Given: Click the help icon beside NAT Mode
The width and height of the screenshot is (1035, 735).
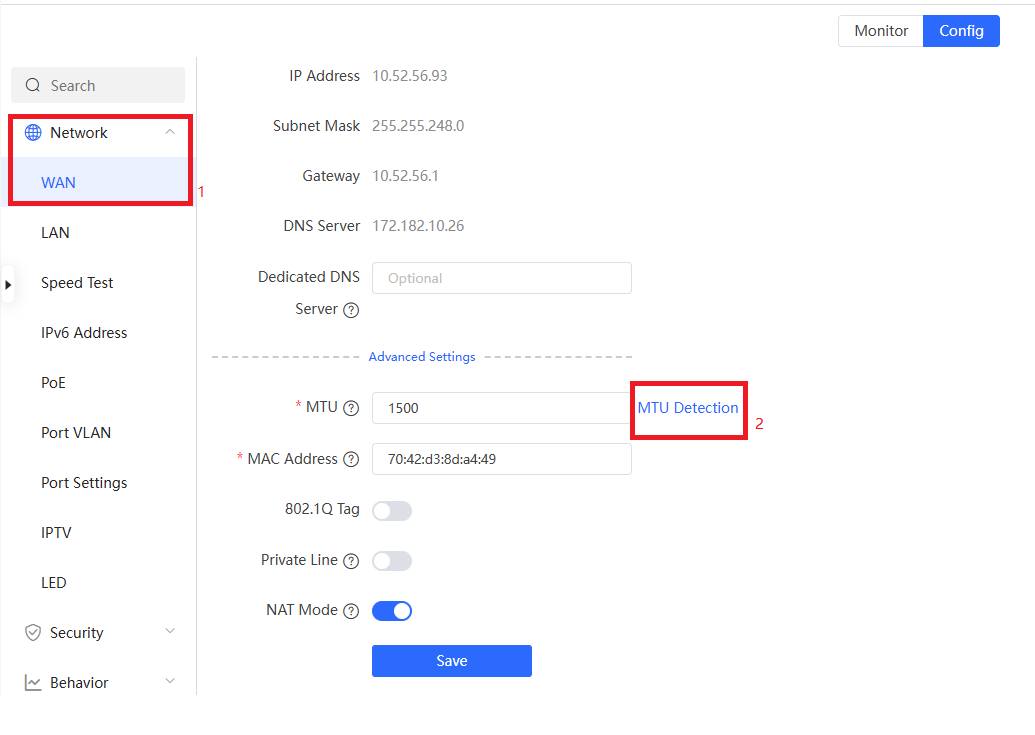Looking at the screenshot, I should 351,611.
